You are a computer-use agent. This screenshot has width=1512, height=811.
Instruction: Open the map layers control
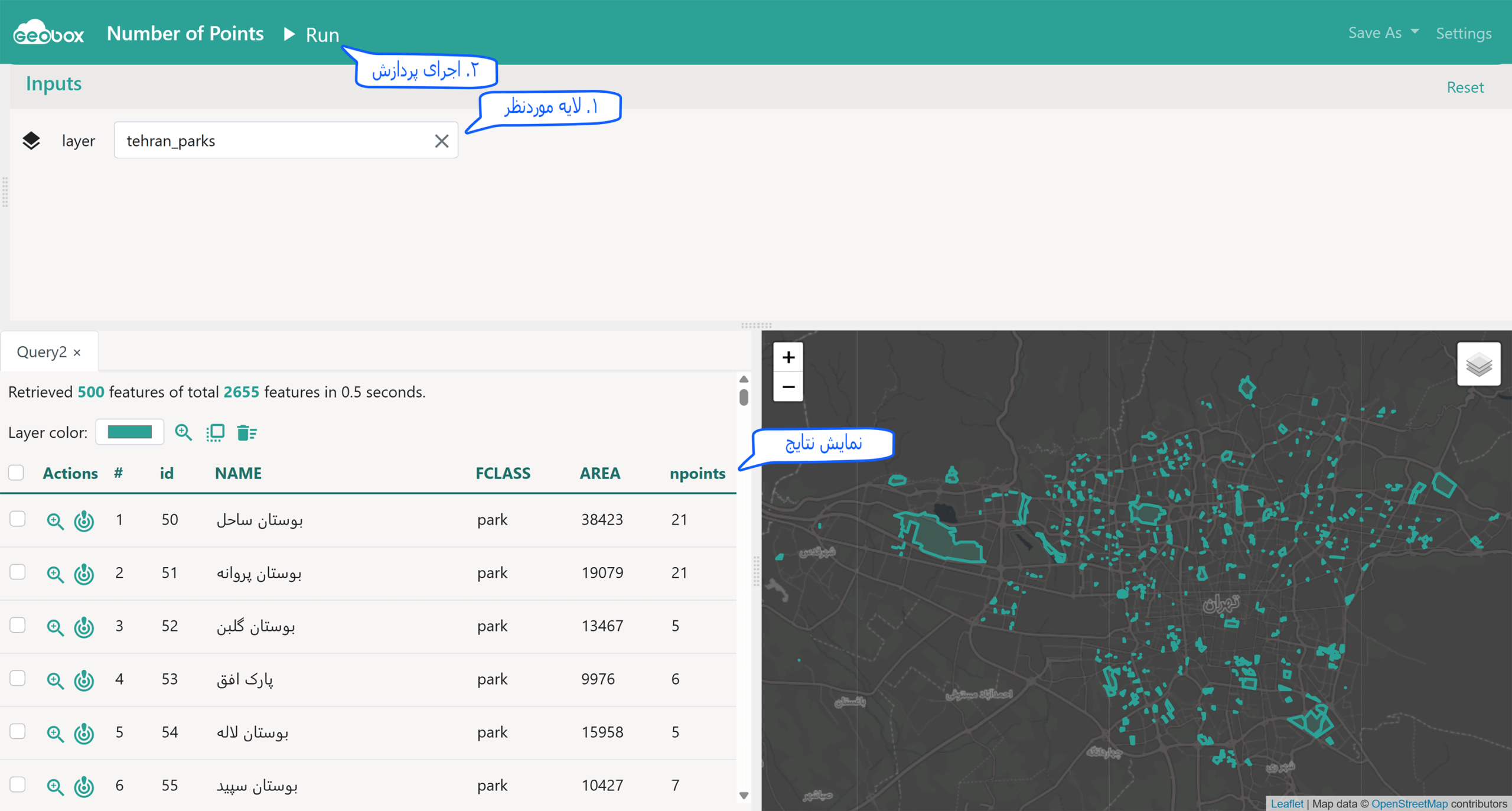(x=1478, y=364)
